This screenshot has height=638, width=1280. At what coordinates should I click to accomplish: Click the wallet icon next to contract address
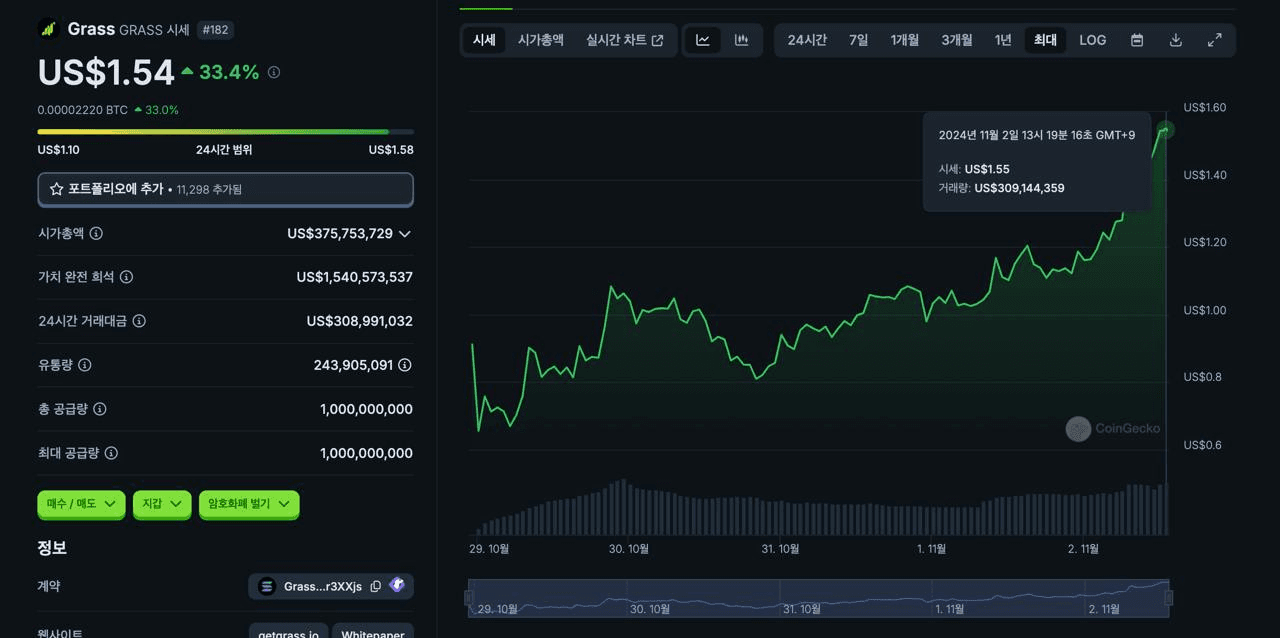tap(397, 585)
